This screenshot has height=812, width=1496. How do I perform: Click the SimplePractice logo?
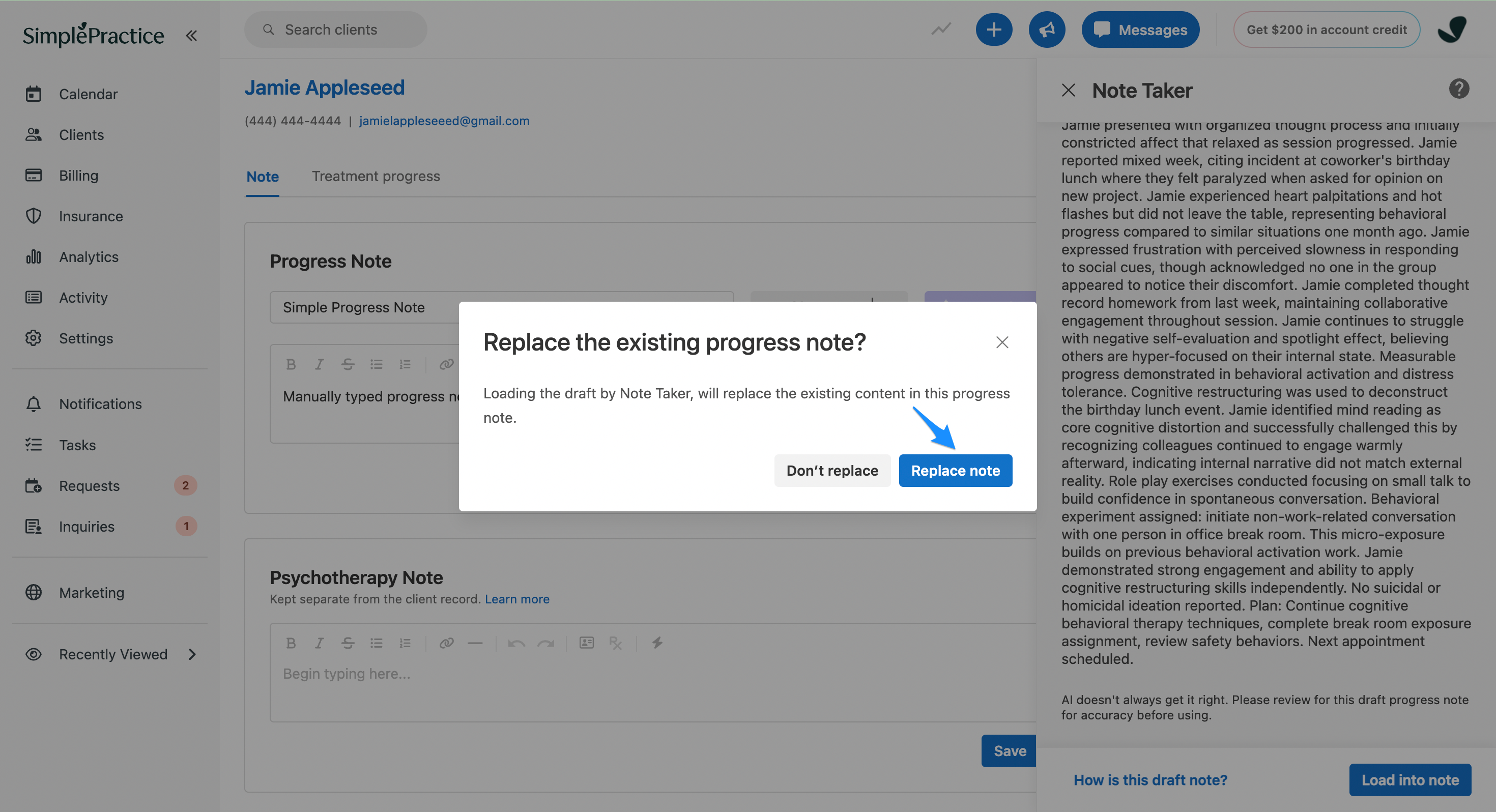(x=93, y=35)
